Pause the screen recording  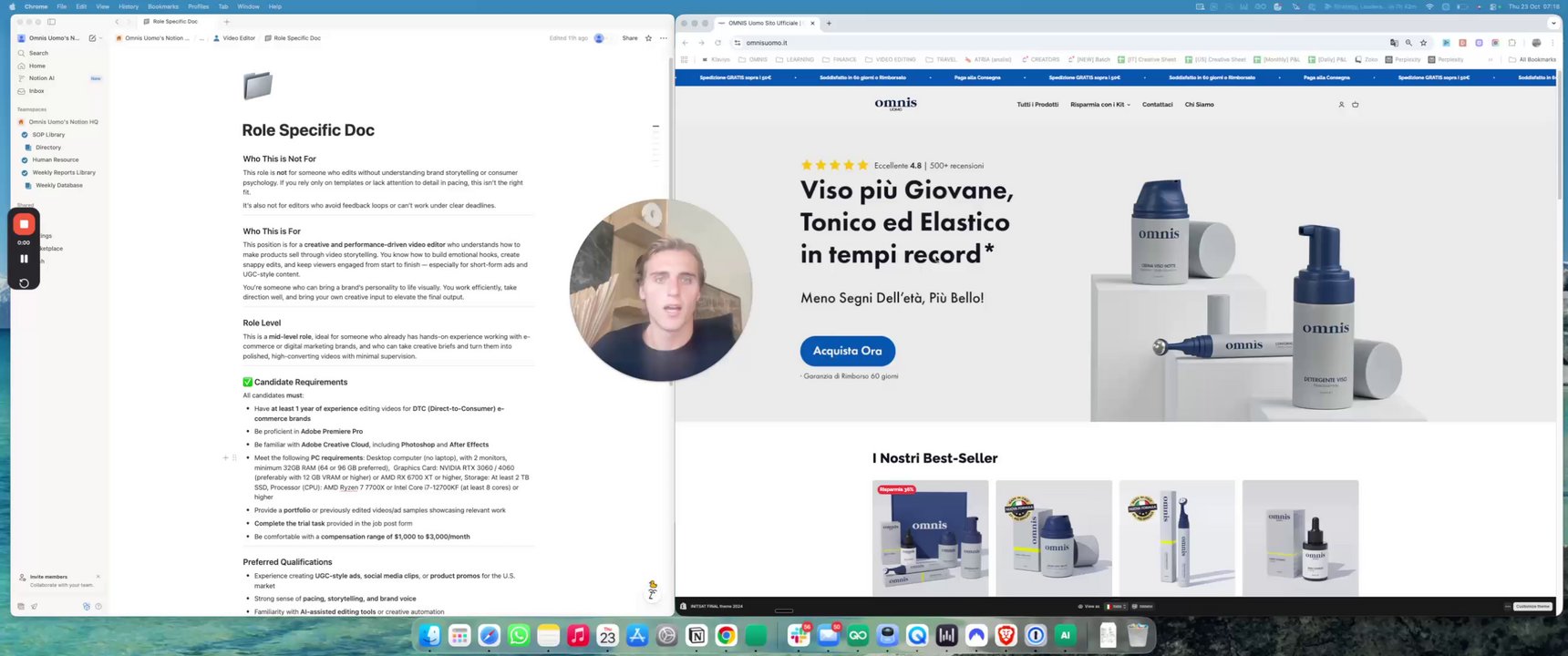[x=24, y=259]
